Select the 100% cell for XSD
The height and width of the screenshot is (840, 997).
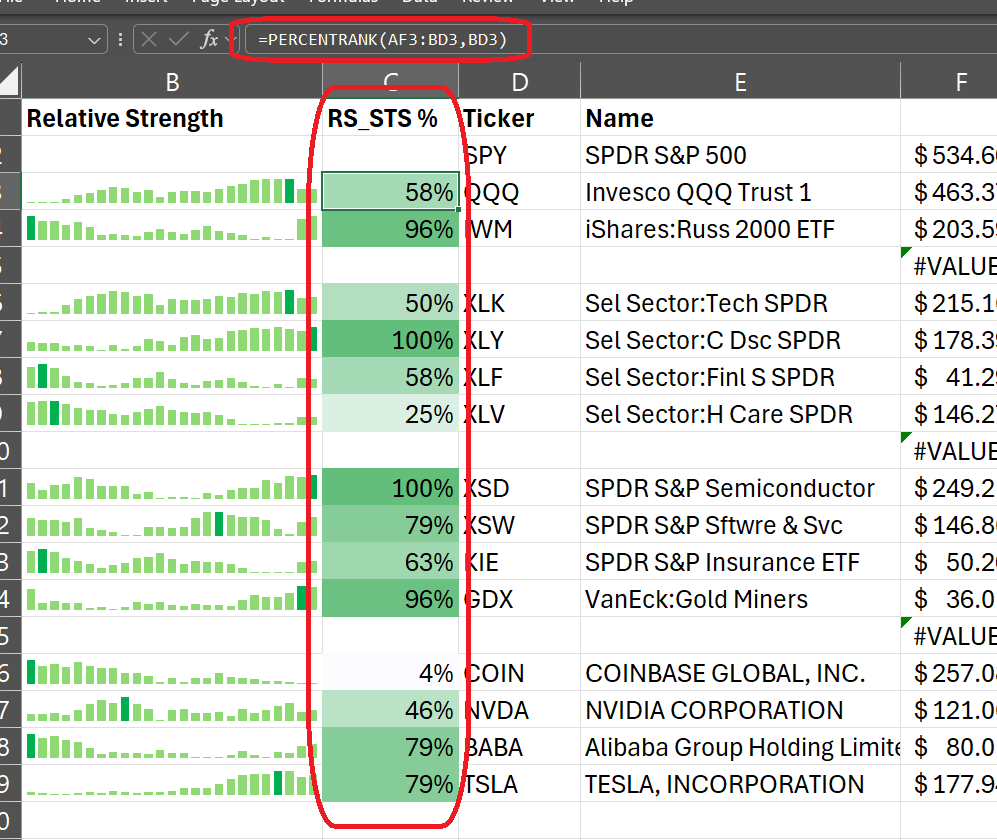pyautogui.click(x=390, y=488)
